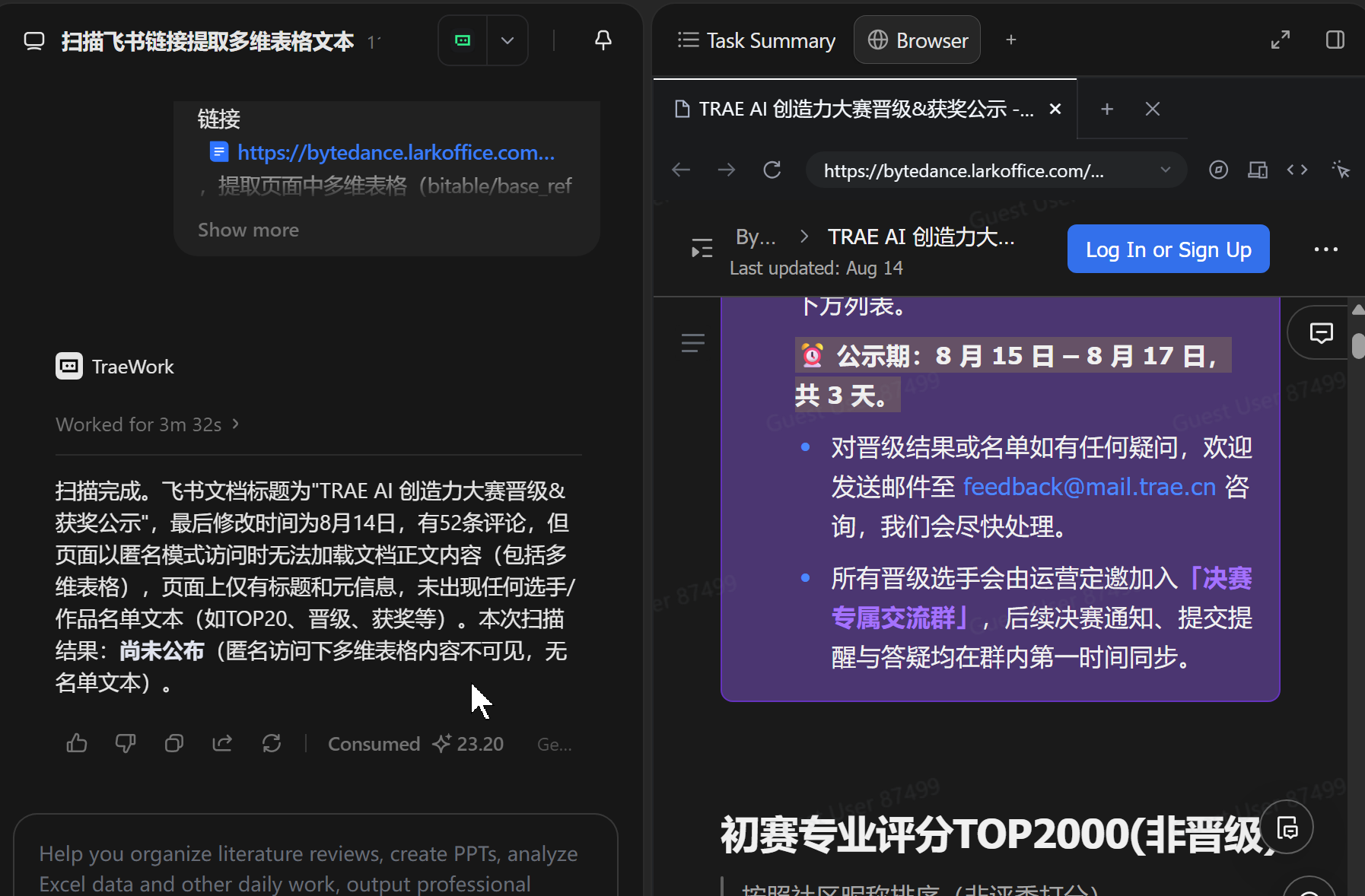Like the response with thumbs up

pyautogui.click(x=77, y=743)
